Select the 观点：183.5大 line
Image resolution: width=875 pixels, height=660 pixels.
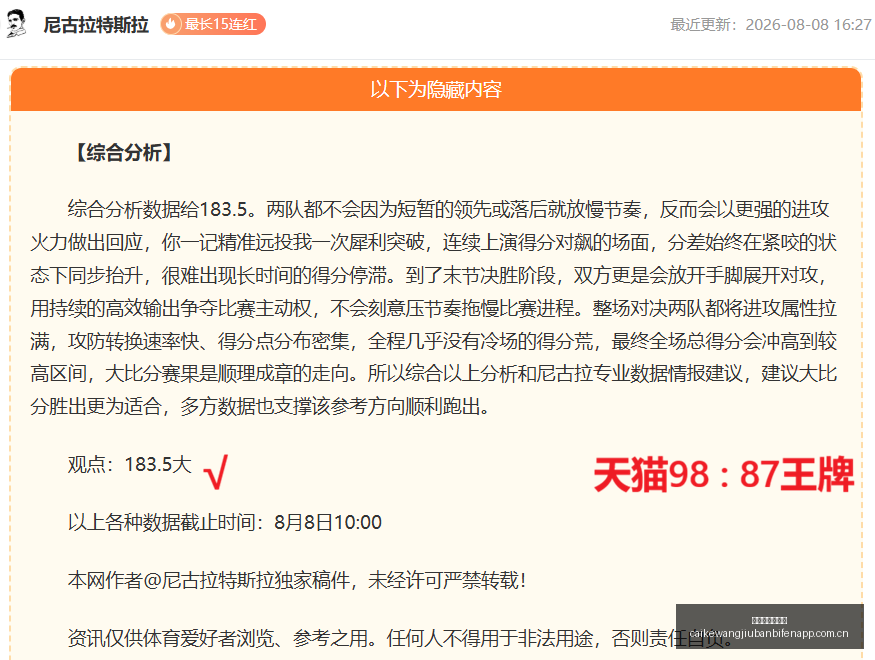[x=129, y=464]
